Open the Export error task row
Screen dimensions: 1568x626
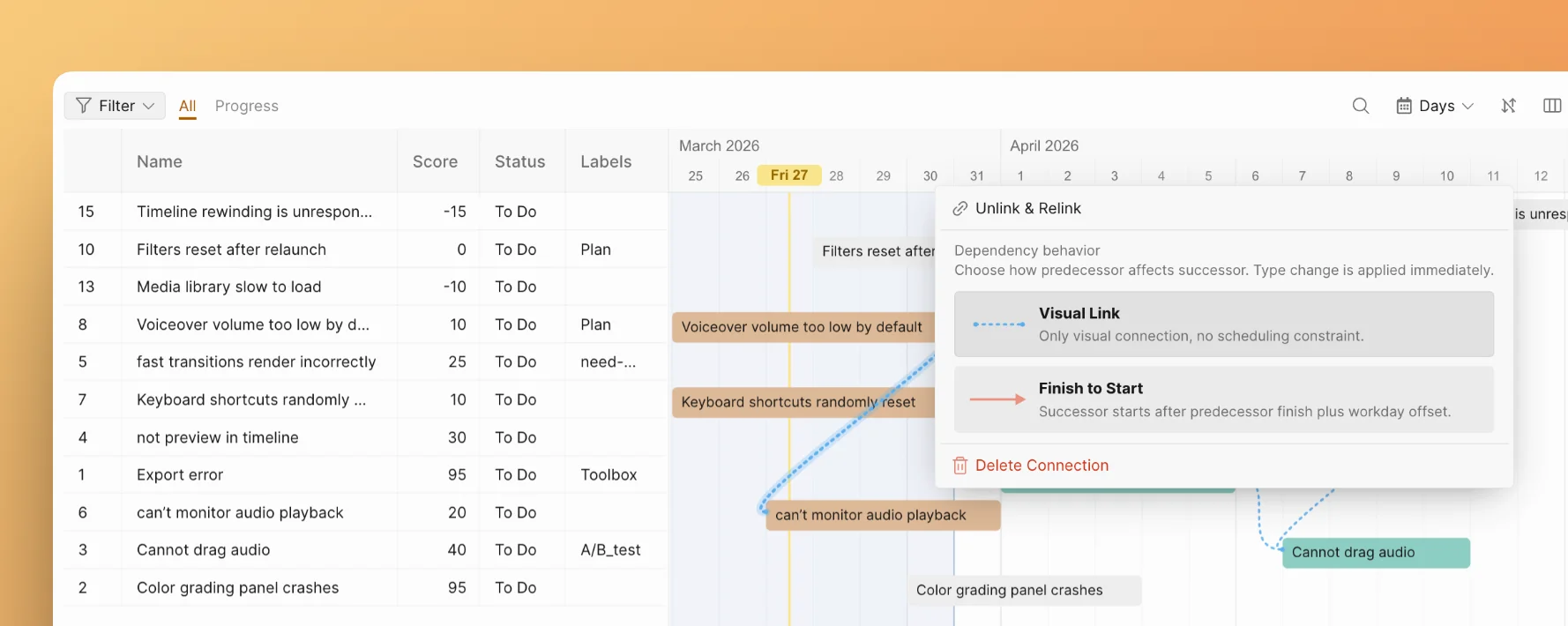tap(180, 475)
